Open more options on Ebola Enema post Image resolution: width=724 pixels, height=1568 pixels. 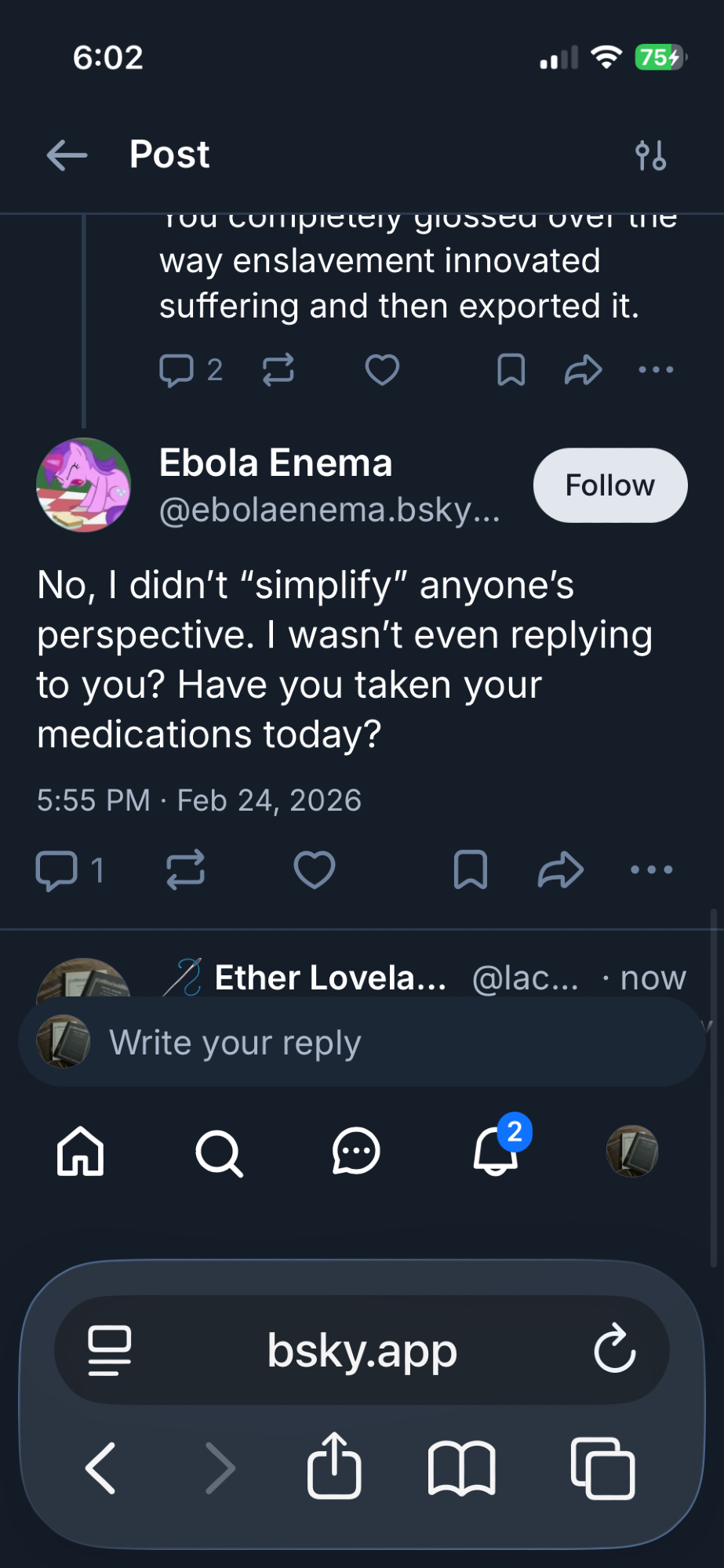(x=652, y=869)
